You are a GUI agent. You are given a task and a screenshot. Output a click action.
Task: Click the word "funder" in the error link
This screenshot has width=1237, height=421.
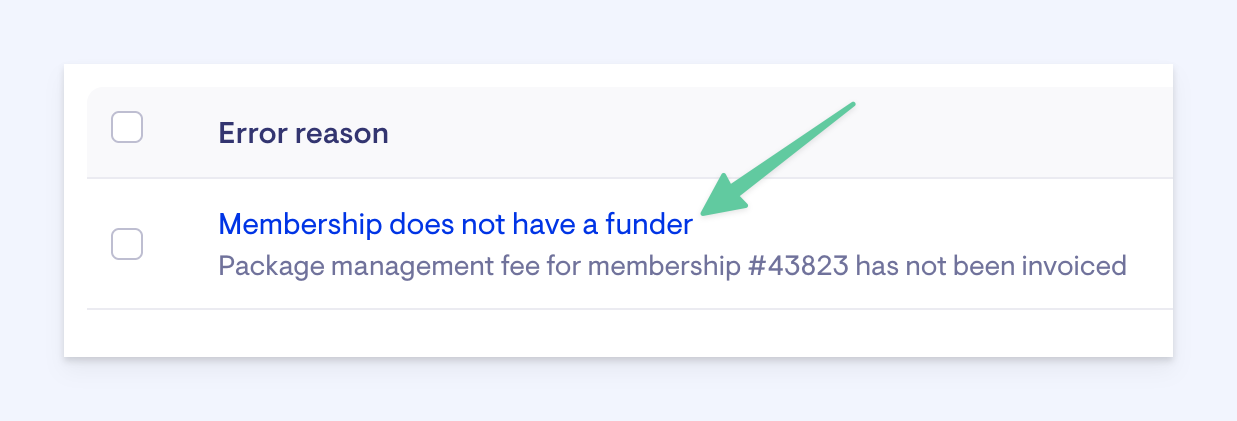click(x=647, y=225)
